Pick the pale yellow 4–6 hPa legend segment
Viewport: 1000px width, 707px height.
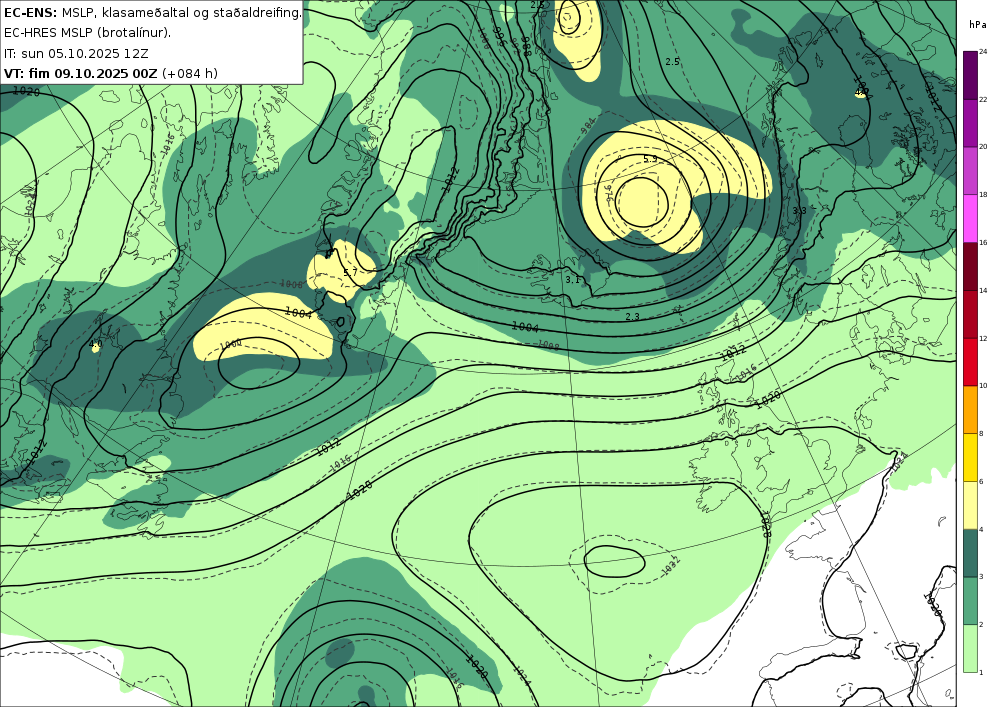tap(970, 505)
